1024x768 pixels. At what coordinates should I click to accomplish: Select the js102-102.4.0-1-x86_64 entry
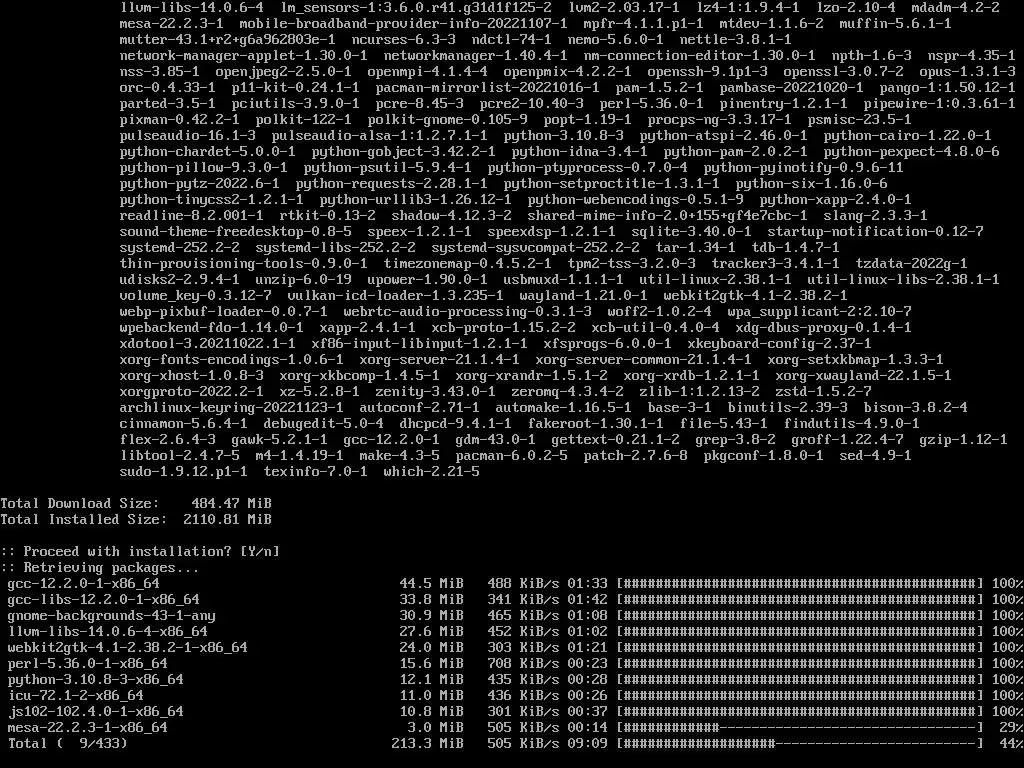click(512, 711)
